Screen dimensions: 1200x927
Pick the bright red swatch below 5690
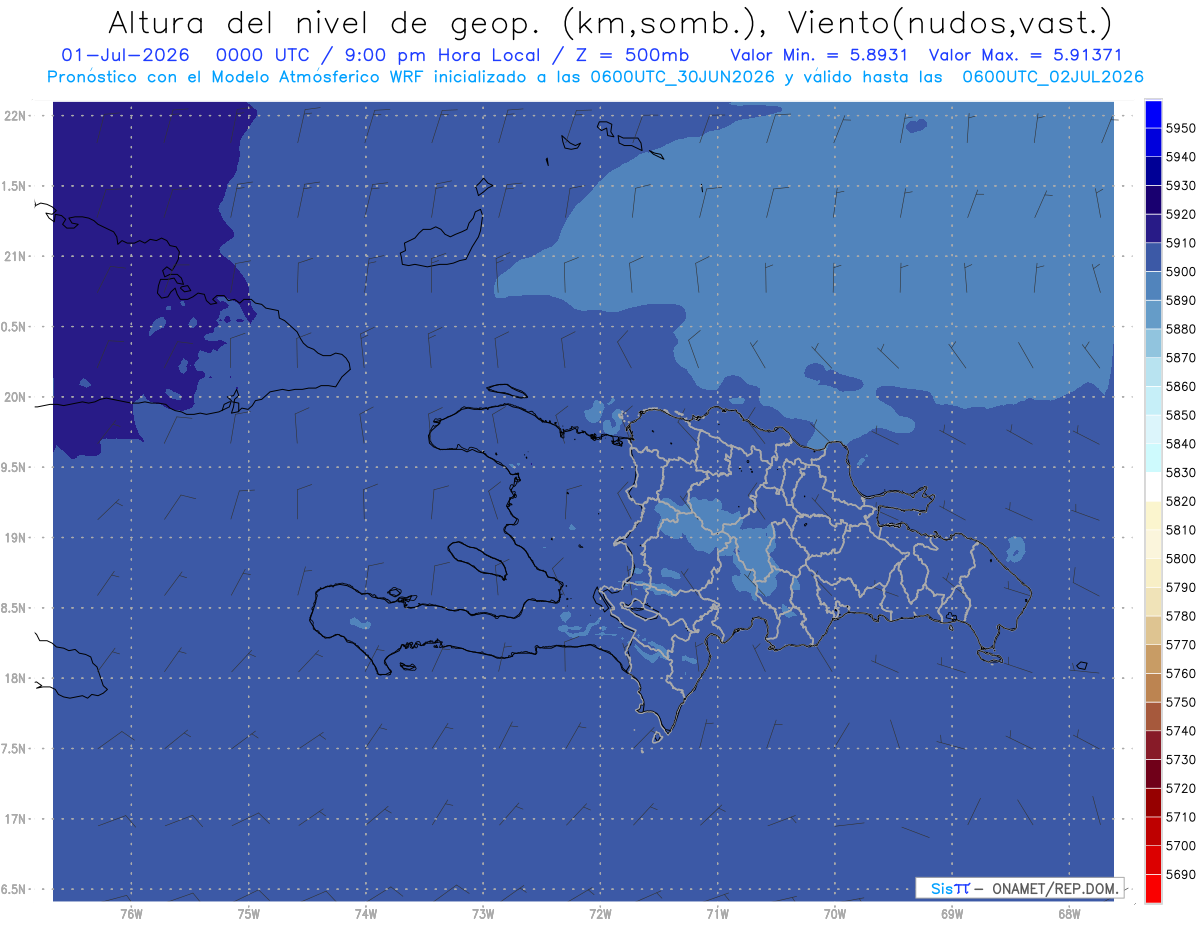pos(1153,889)
